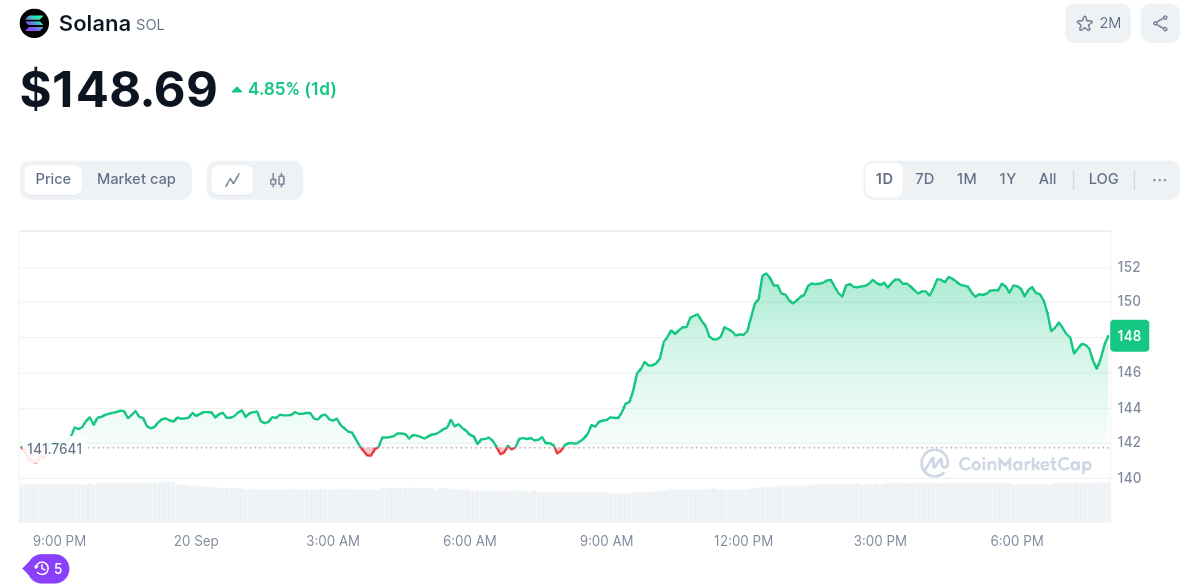Image resolution: width=1194 pixels, height=587 pixels.
Task: Open the extra chart options menu
Action: tap(1158, 179)
